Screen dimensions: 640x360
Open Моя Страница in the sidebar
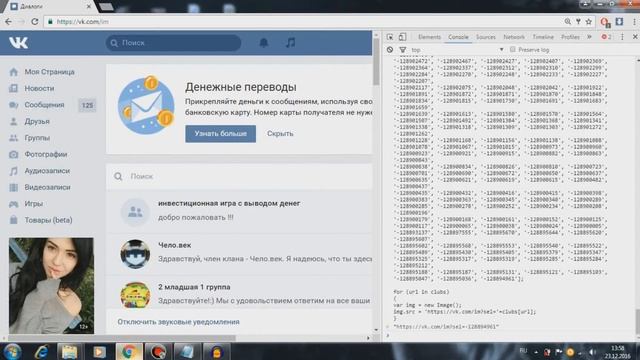coord(49,72)
